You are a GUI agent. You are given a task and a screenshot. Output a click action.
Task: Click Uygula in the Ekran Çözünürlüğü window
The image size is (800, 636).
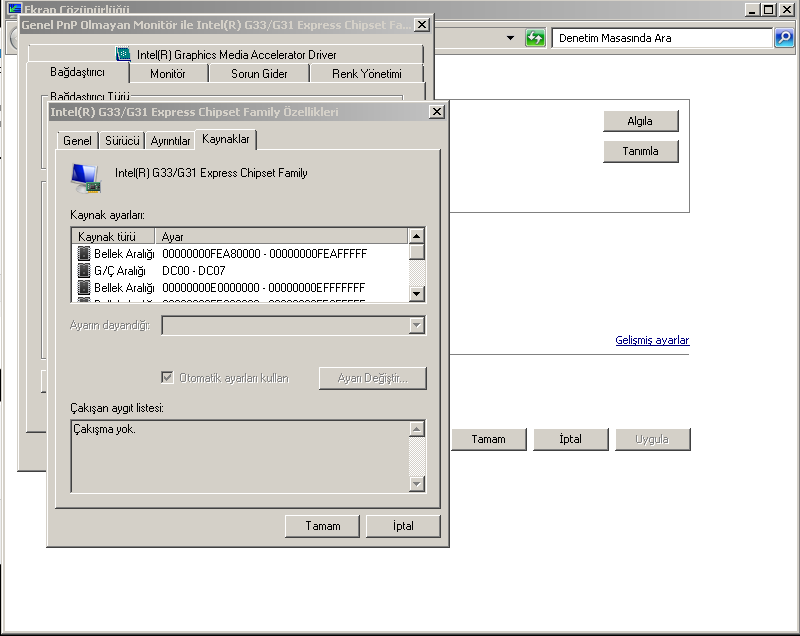click(653, 439)
